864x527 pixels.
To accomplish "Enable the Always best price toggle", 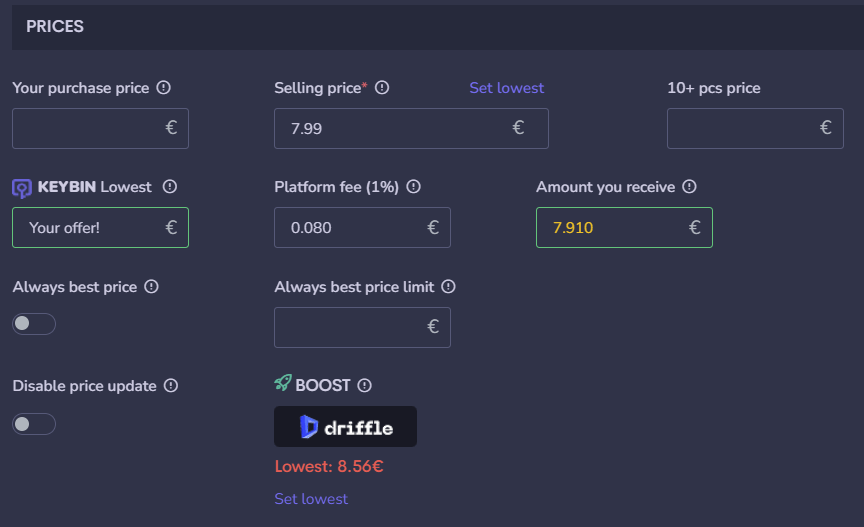I will (34, 324).
